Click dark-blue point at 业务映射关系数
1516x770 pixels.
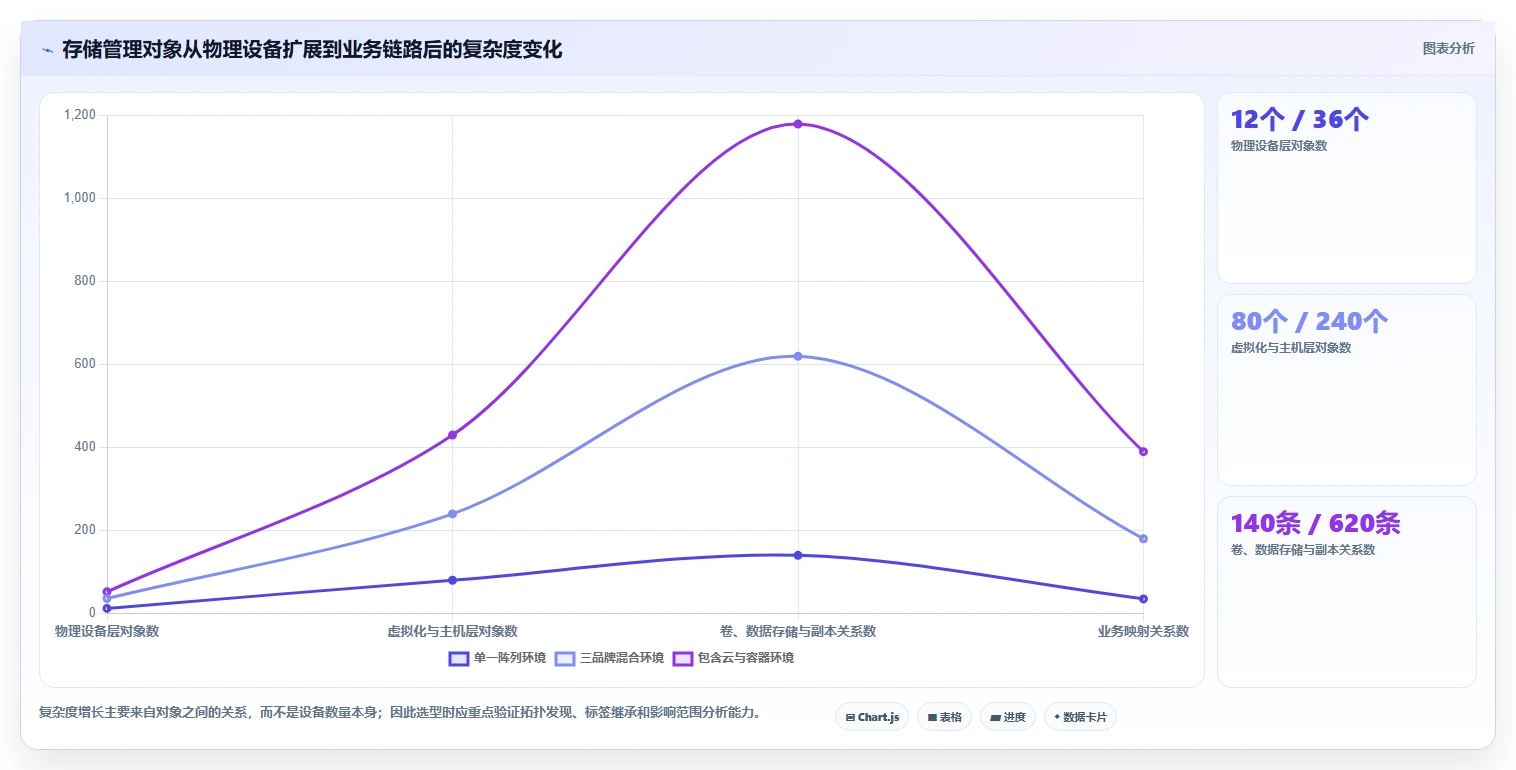coord(1143,599)
